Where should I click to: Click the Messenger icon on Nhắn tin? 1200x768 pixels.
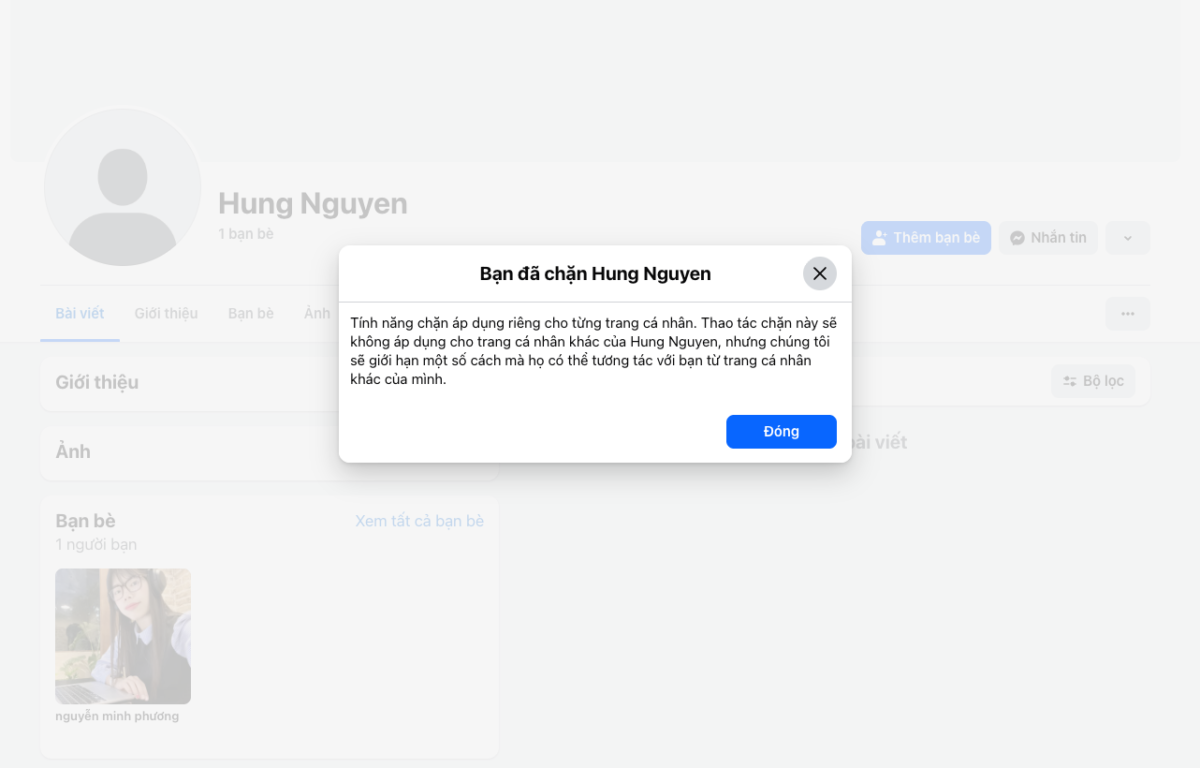(1017, 238)
